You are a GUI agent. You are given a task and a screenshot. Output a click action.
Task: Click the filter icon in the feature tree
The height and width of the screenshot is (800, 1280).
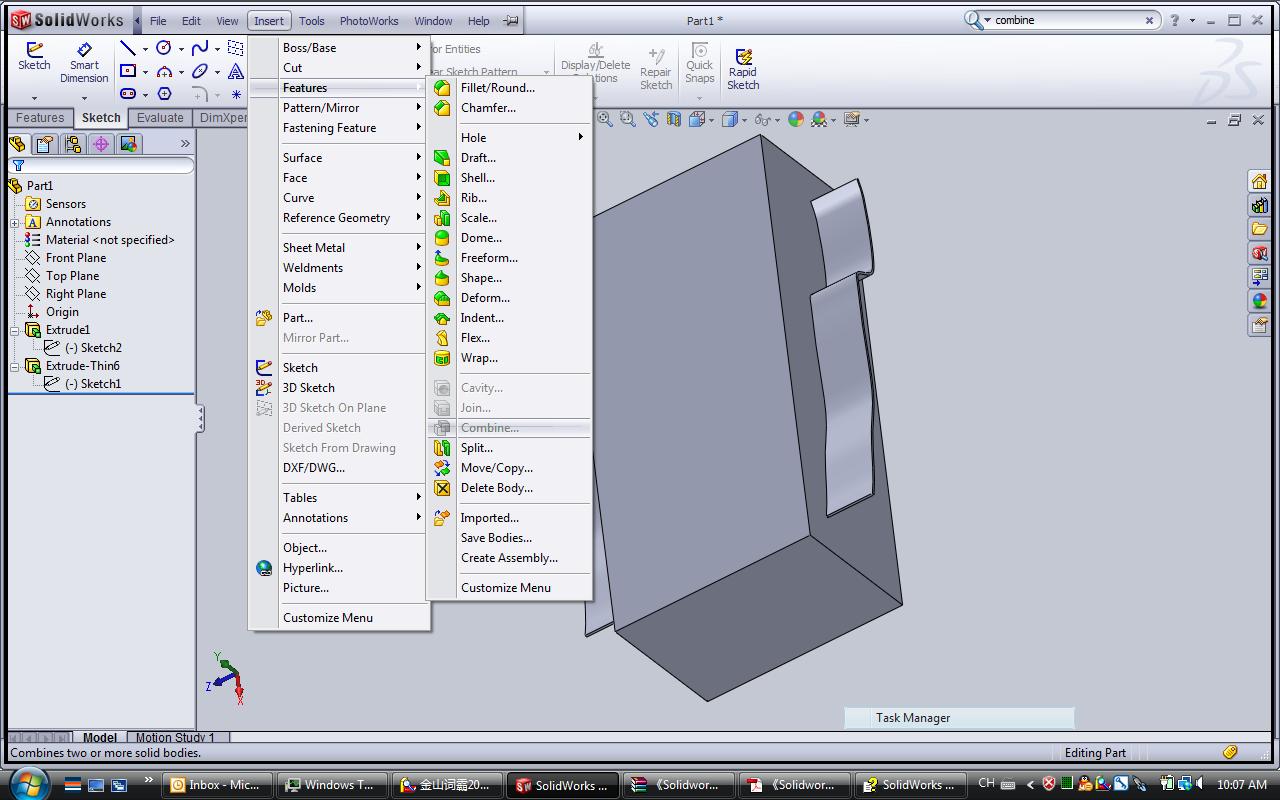[18, 165]
